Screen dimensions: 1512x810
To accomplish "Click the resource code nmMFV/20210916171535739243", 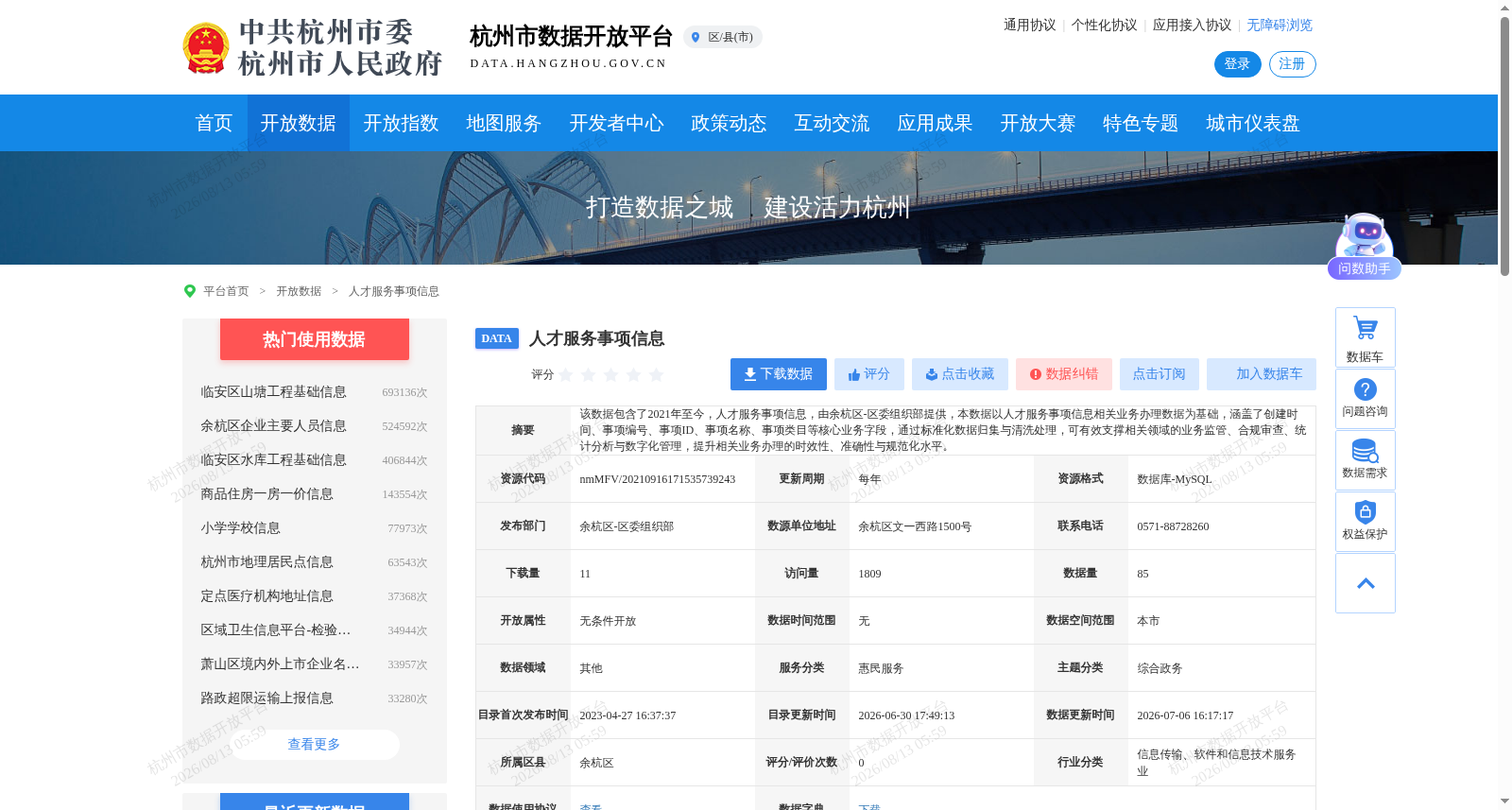I will click(x=658, y=479).
